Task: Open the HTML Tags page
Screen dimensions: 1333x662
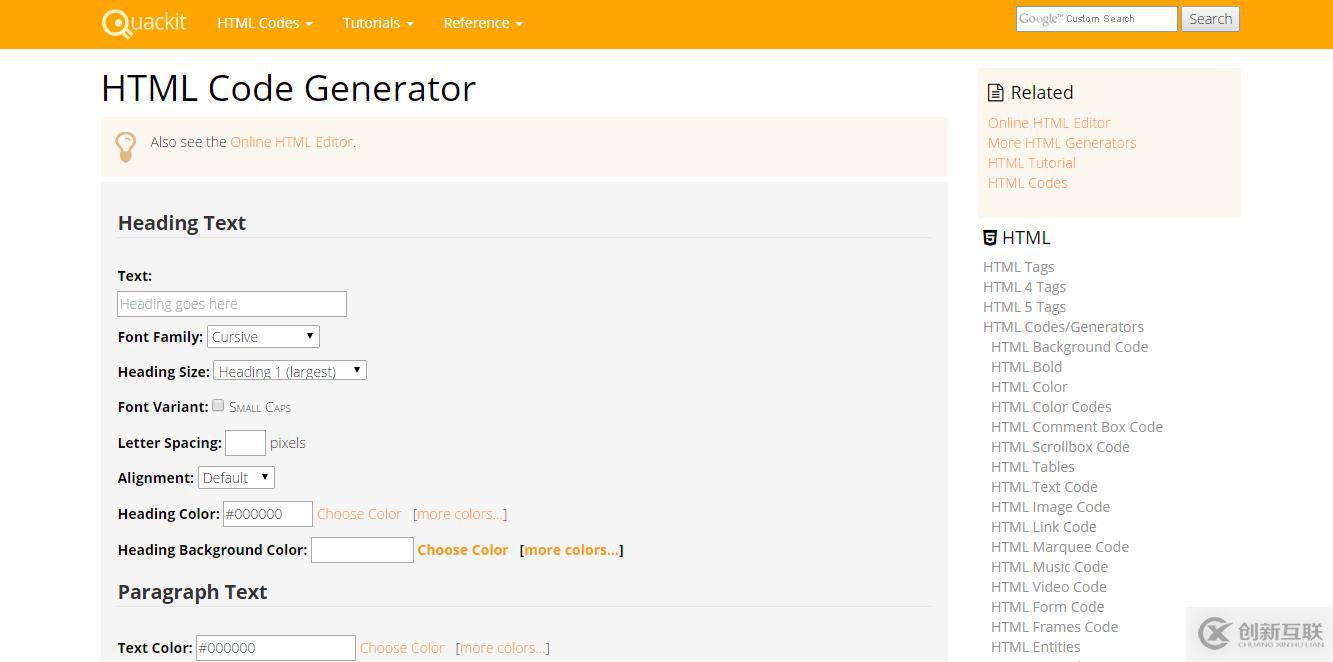Action: 1018,266
